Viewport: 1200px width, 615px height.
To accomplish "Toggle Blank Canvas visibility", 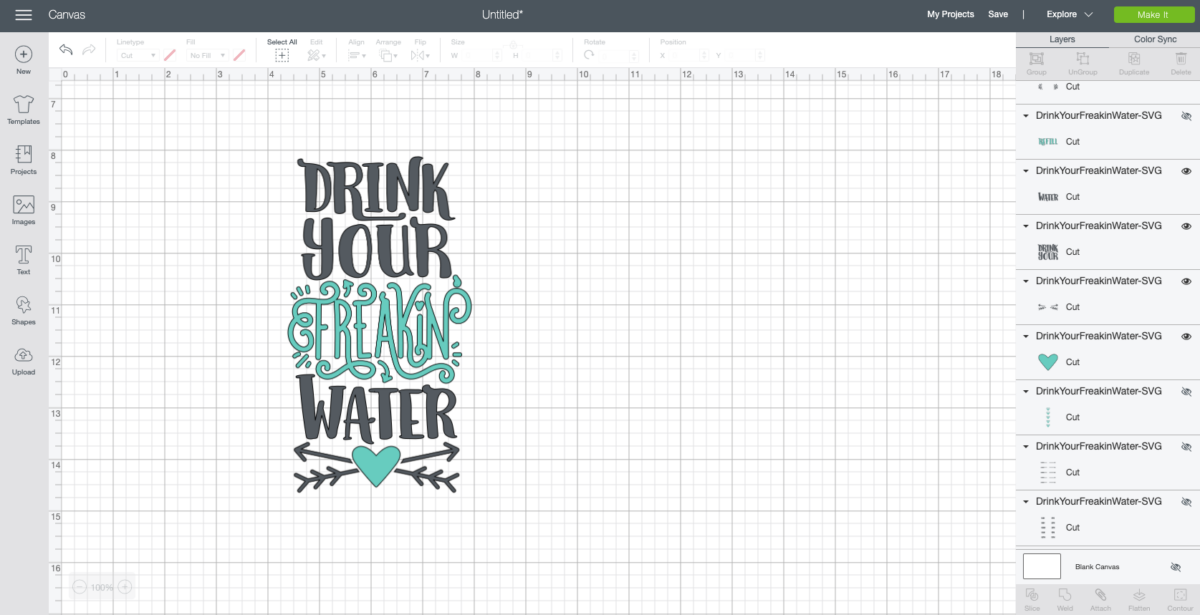I will click(x=1175, y=567).
